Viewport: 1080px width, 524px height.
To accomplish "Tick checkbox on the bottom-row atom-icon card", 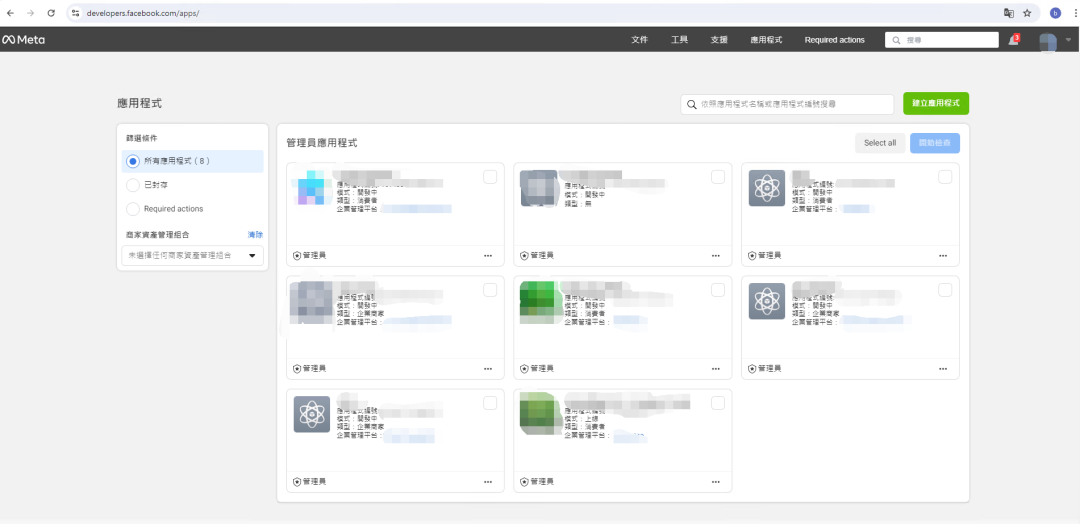I will (490, 404).
